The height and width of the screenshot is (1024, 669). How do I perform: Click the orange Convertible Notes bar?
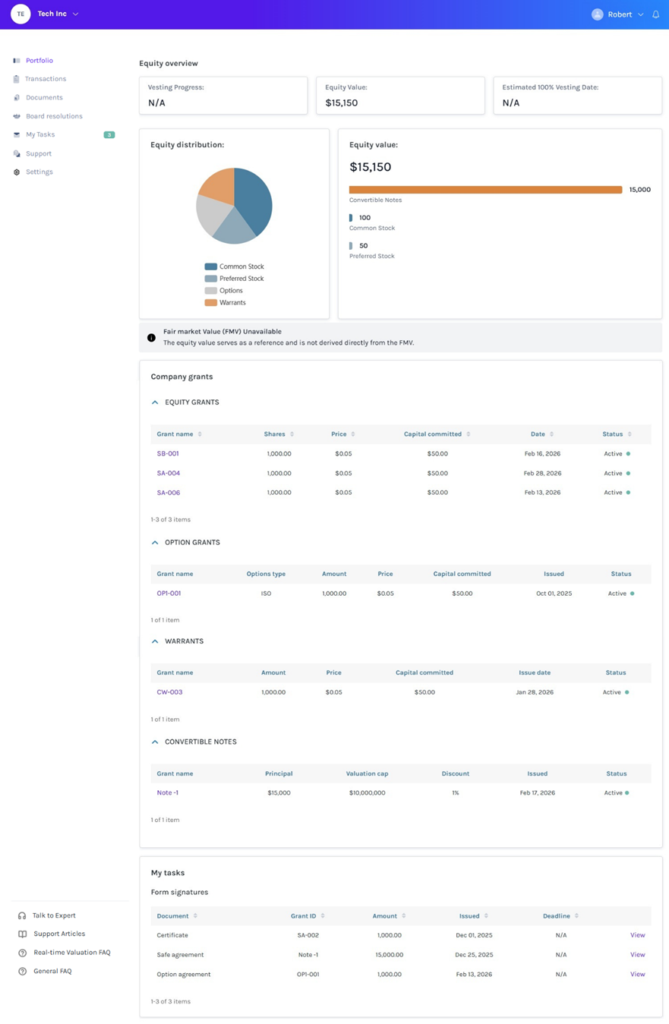pyautogui.click(x=485, y=189)
